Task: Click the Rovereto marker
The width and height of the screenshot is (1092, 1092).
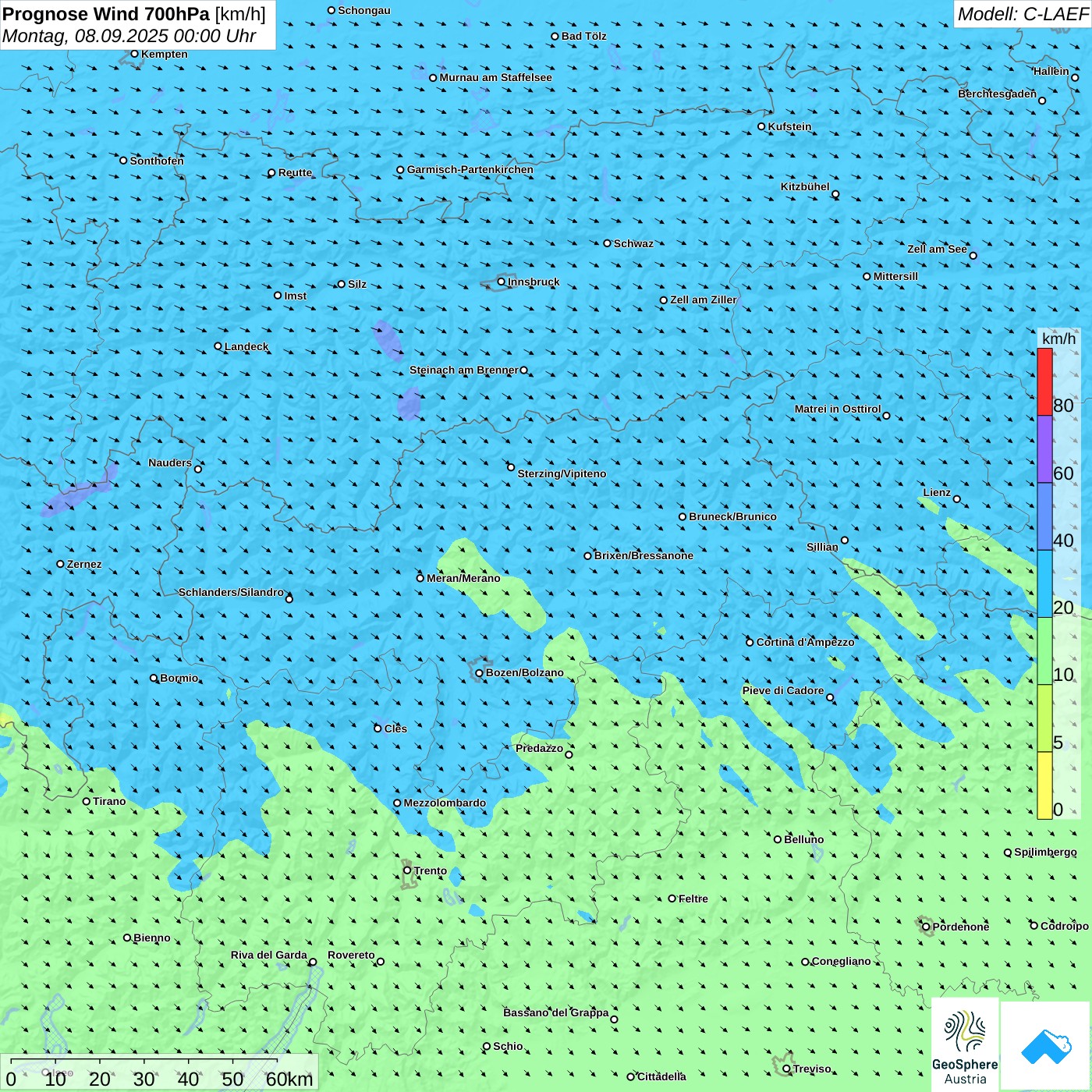Action: pyautogui.click(x=381, y=962)
